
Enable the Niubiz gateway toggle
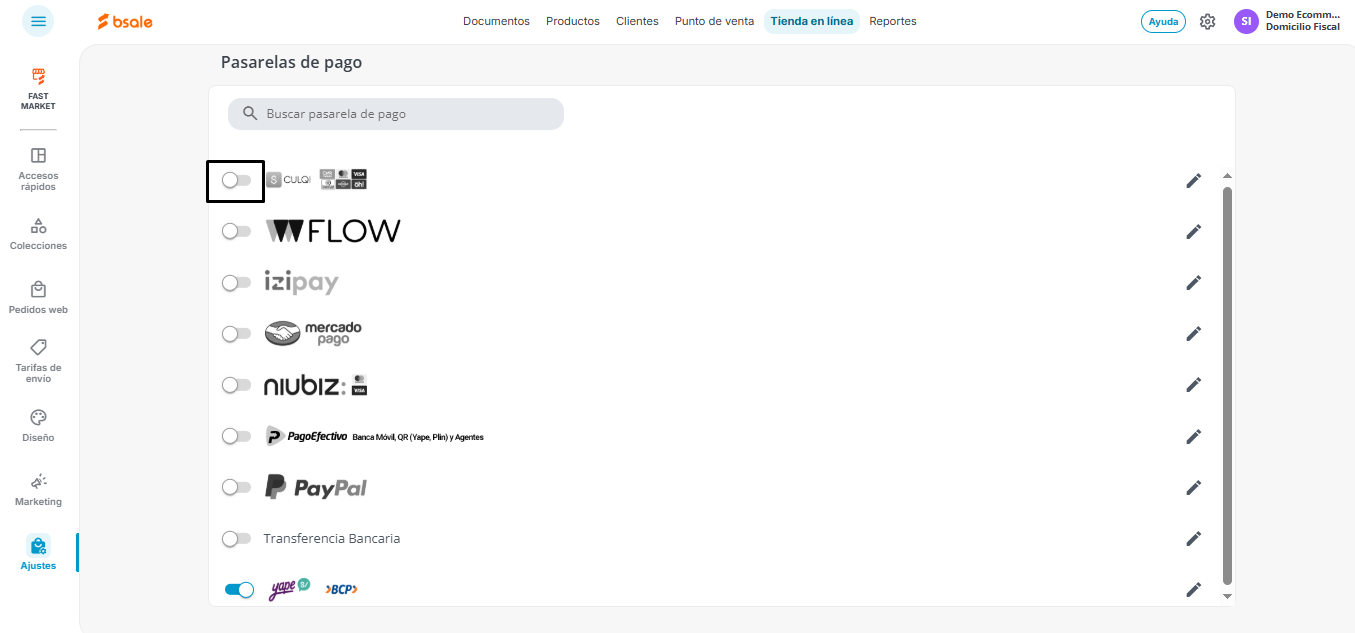click(x=237, y=385)
